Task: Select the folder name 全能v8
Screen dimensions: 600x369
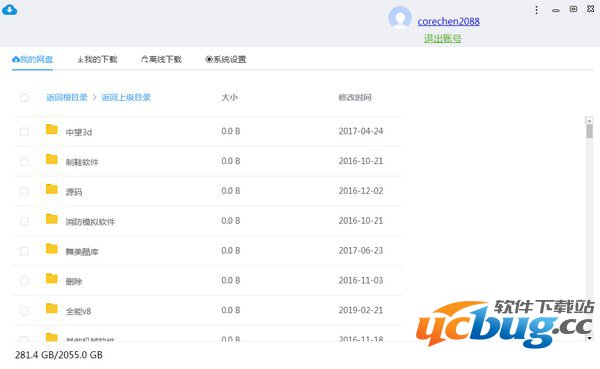Action: coord(78,312)
